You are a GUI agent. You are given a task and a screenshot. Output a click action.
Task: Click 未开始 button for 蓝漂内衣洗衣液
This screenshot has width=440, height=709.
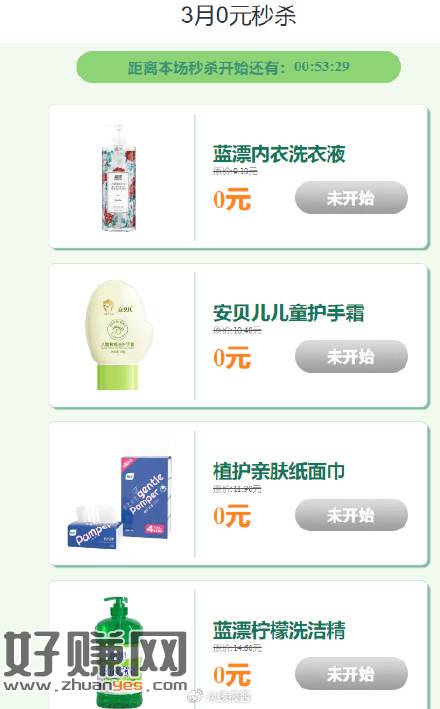coord(351,198)
